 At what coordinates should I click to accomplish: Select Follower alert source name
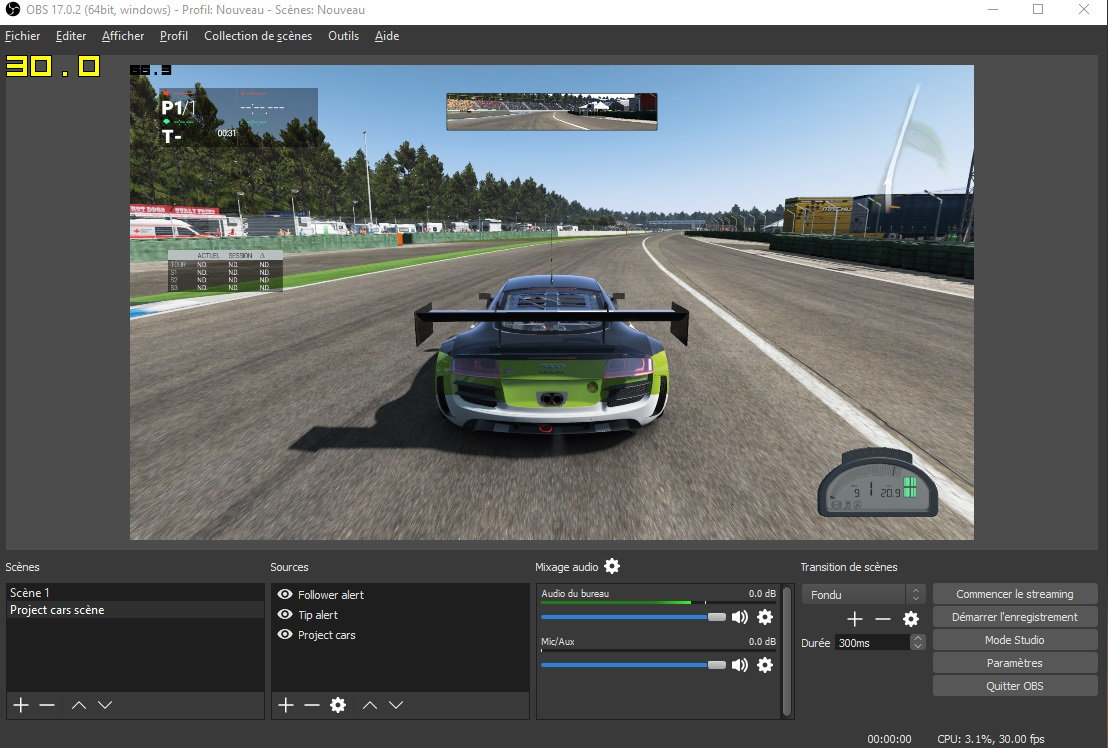[331, 595]
